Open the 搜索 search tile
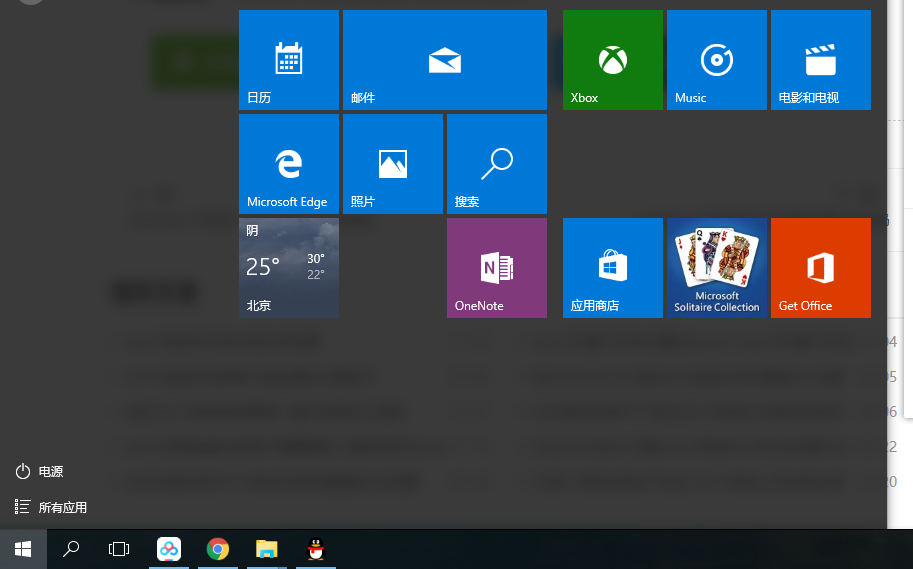Image resolution: width=913 pixels, height=569 pixels. [x=497, y=164]
